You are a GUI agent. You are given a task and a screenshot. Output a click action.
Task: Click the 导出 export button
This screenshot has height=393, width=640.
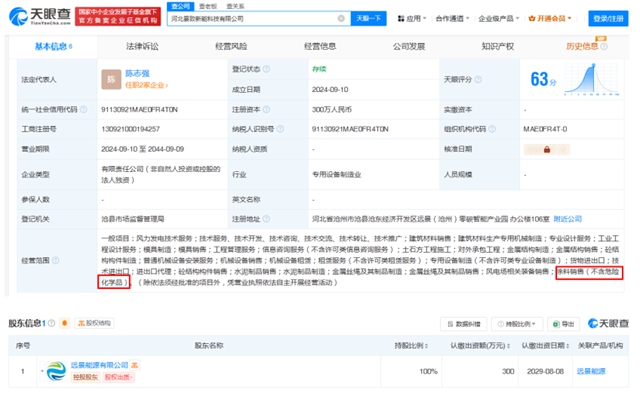click(x=564, y=324)
